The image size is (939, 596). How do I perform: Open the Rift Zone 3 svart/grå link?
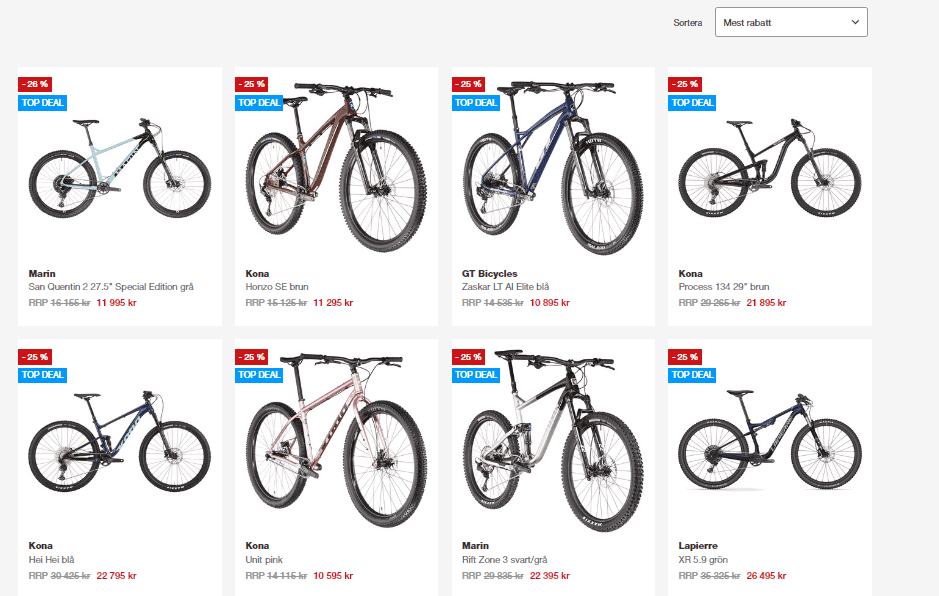click(504, 559)
